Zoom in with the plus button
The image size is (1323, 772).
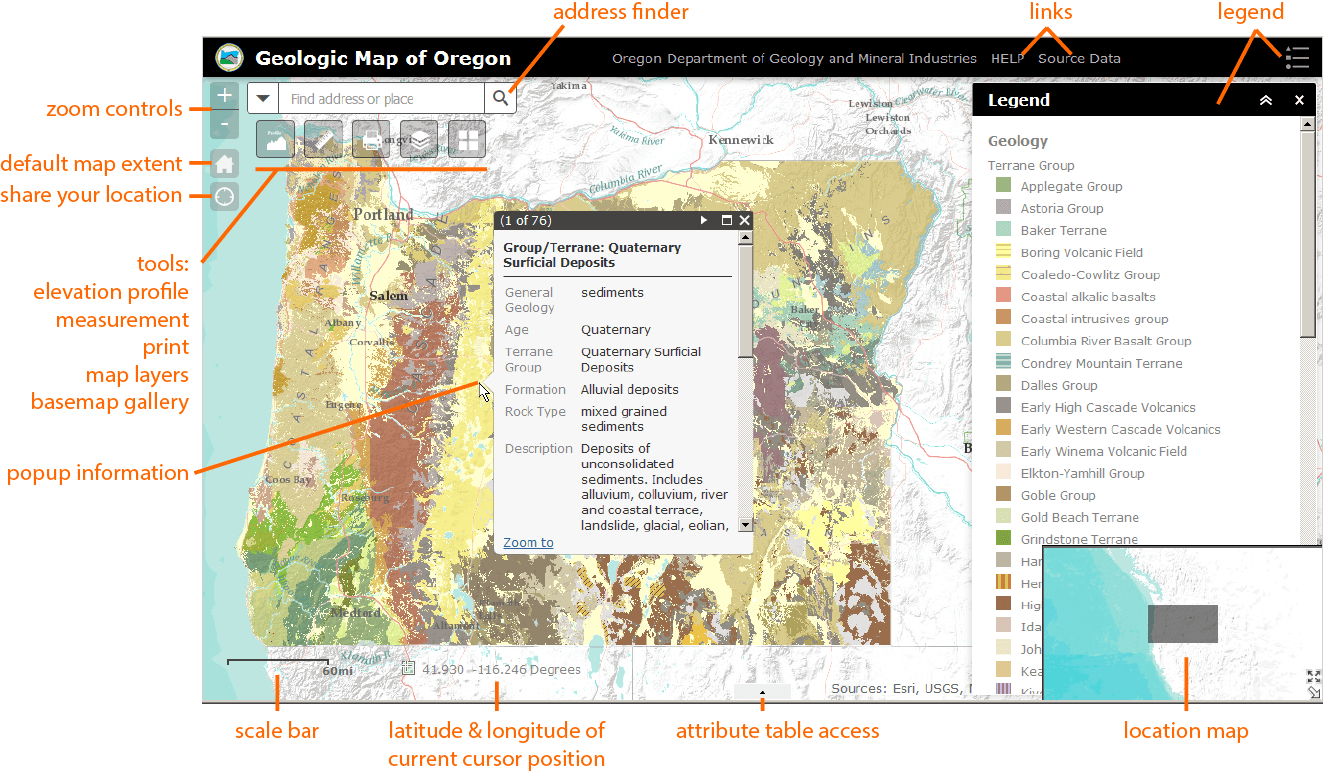tap(225, 96)
